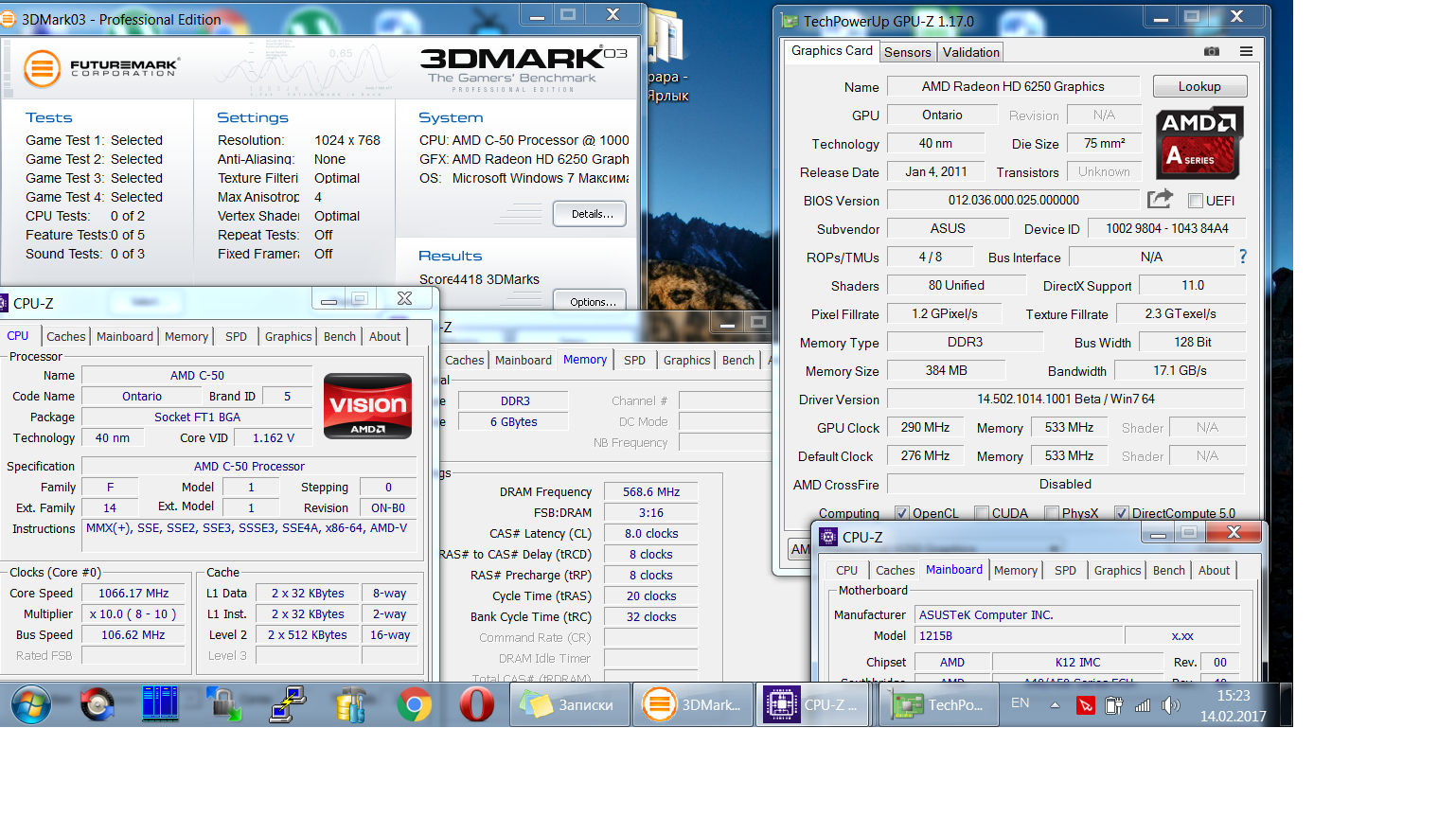Click the Memory Size value 6 GBytes
Image resolution: width=1456 pixels, height=835 pixels.
(x=513, y=422)
